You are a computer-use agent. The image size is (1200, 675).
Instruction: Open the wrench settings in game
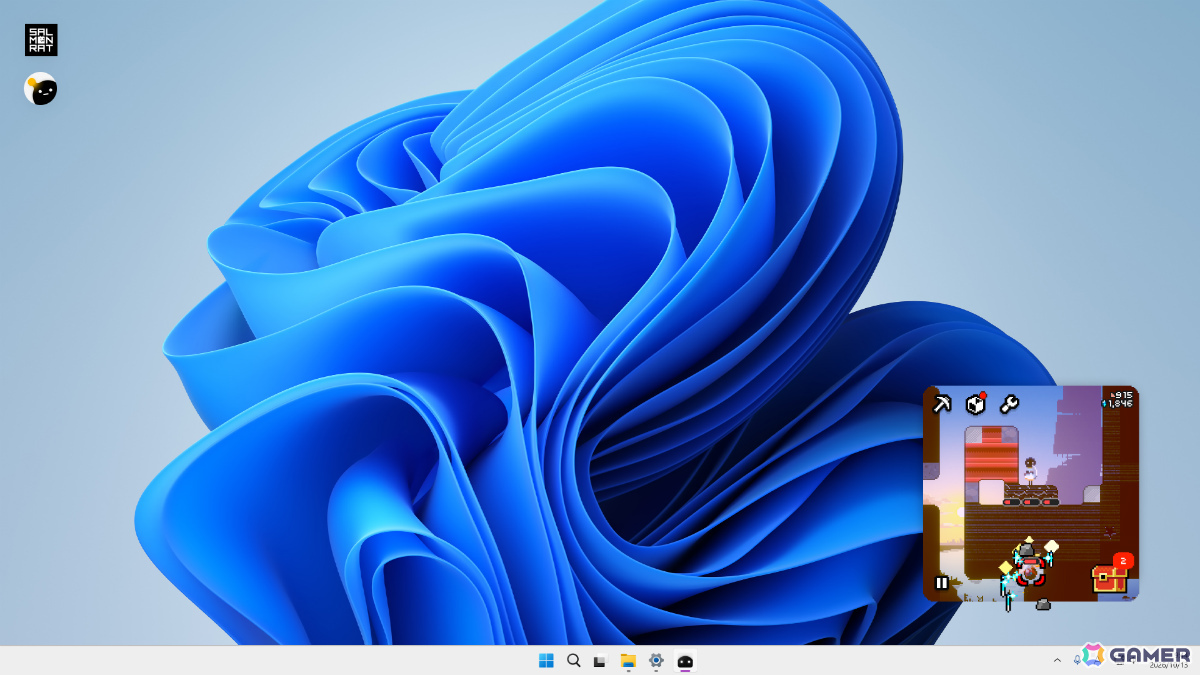point(1009,404)
